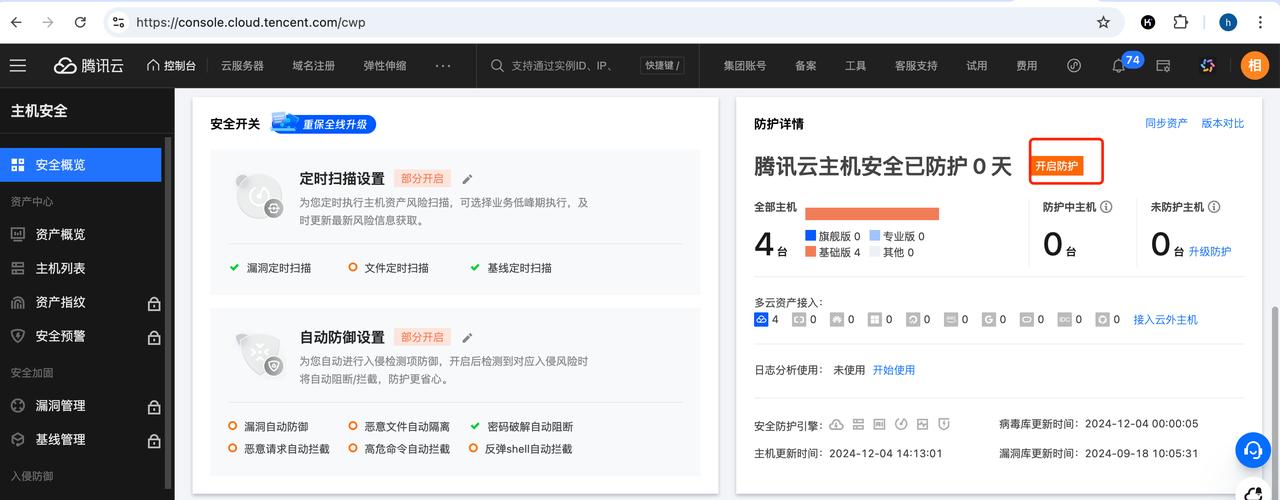Image resolution: width=1280 pixels, height=500 pixels.
Task: Open the account avatar menu
Action: point(1254,66)
